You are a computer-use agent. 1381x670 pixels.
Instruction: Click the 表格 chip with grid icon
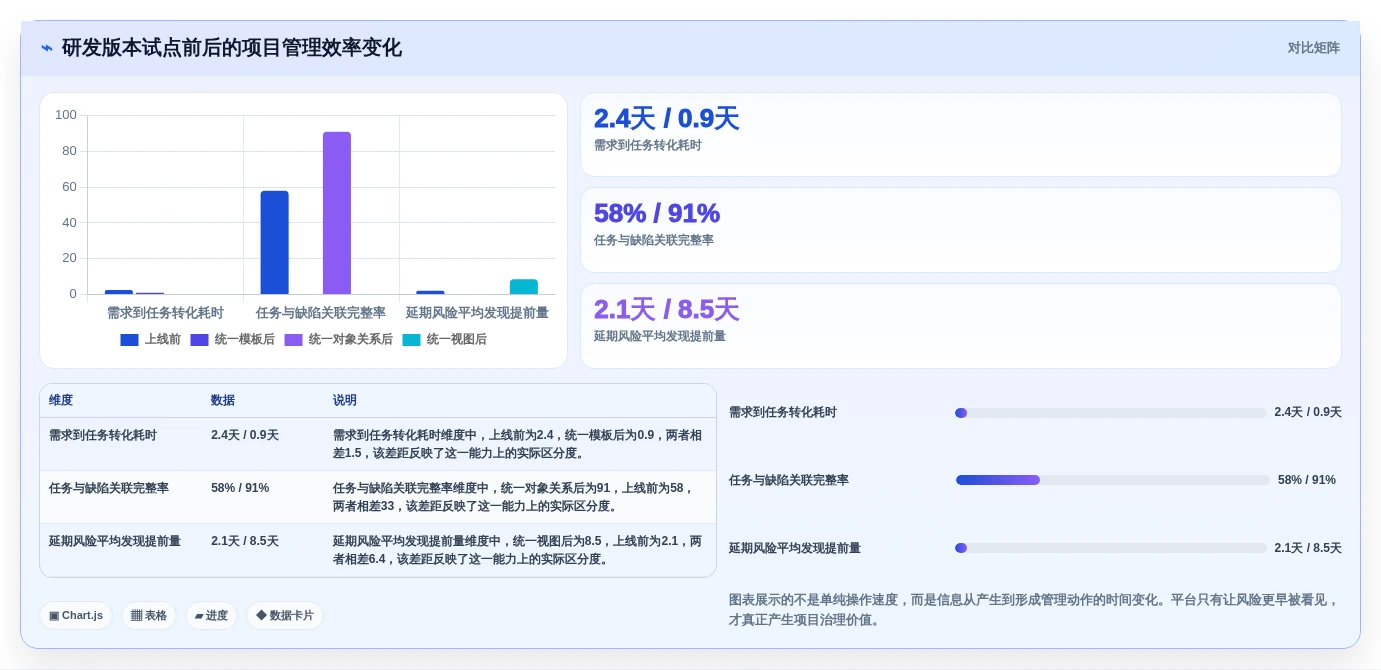click(x=149, y=615)
